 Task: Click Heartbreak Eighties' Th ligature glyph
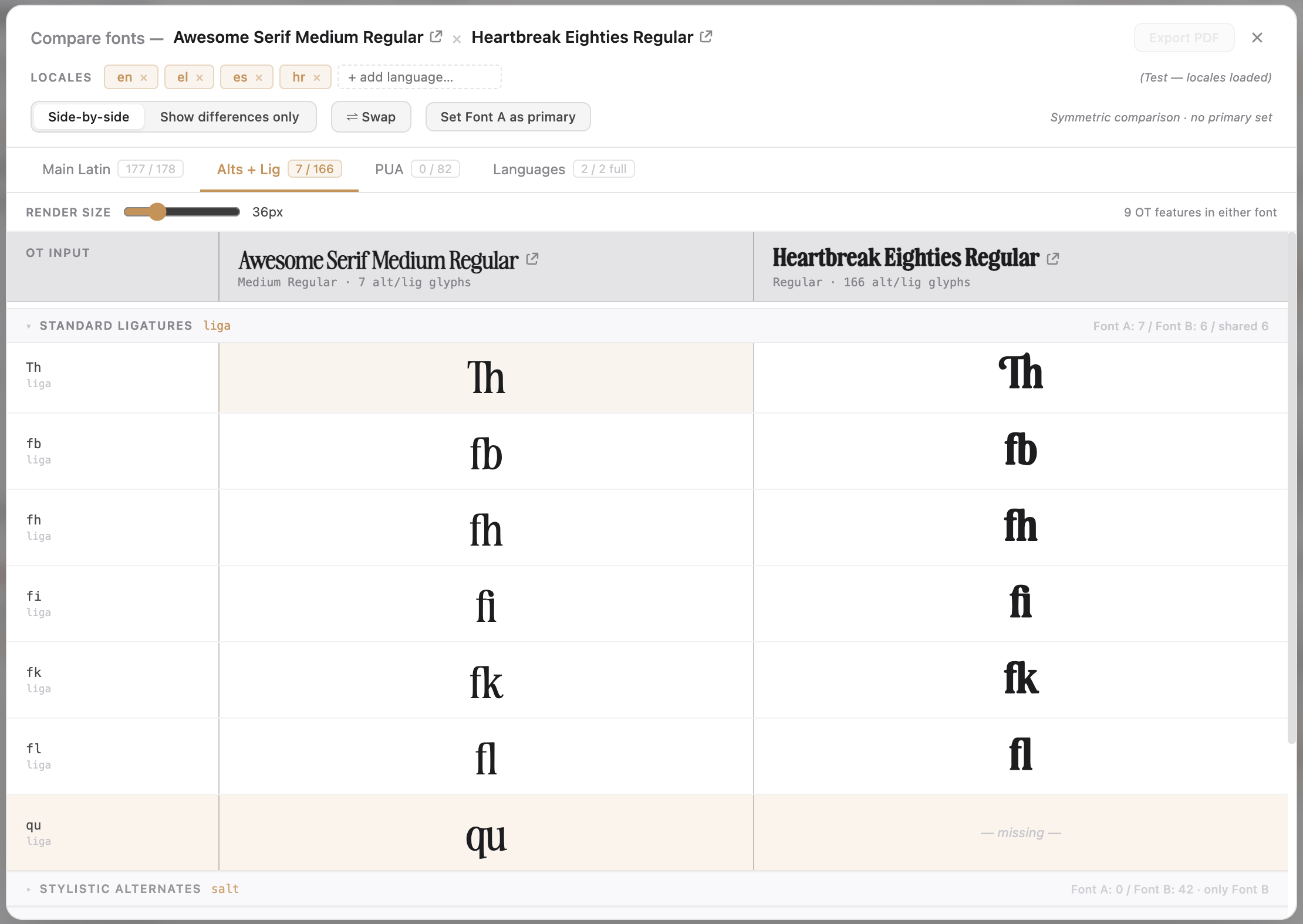pyautogui.click(x=1021, y=372)
